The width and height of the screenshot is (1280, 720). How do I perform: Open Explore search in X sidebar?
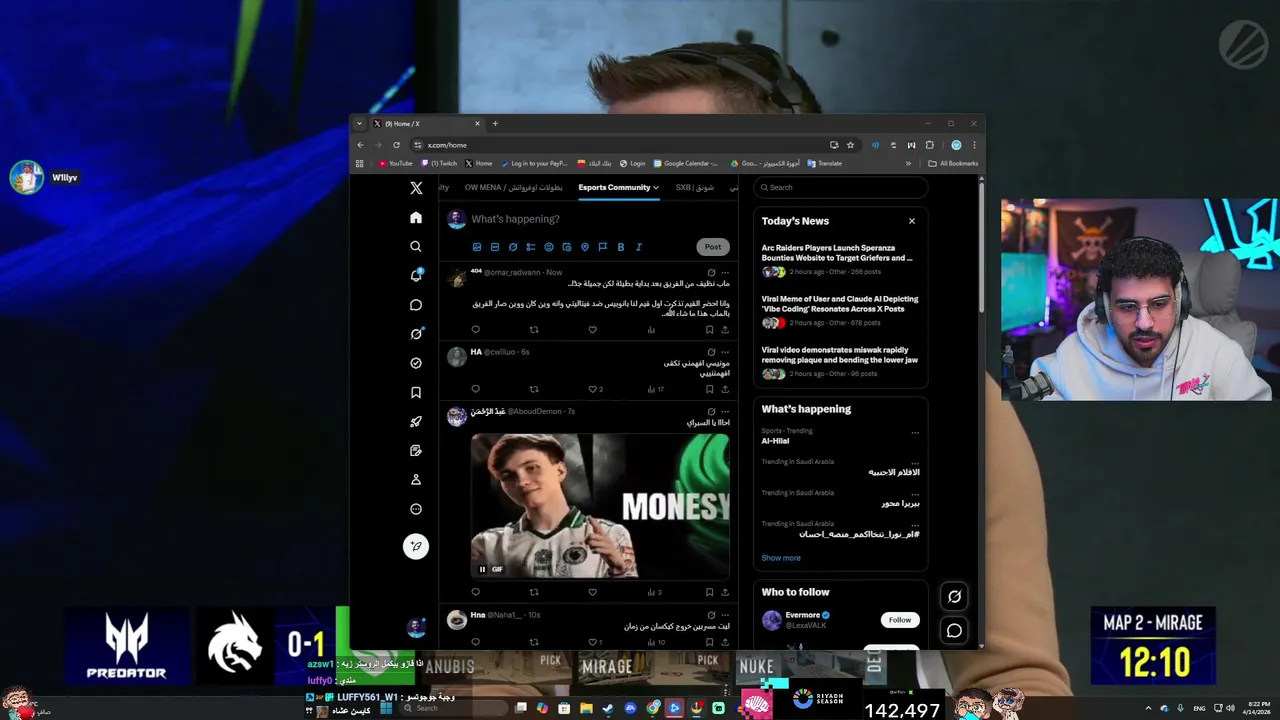[x=416, y=246]
